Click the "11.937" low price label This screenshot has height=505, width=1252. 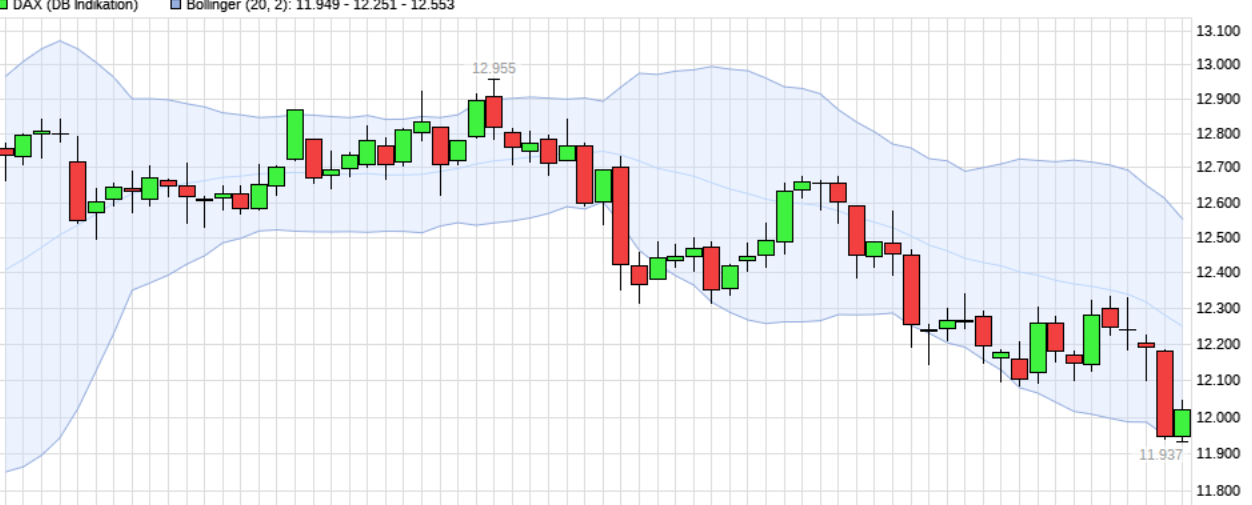[1161, 454]
